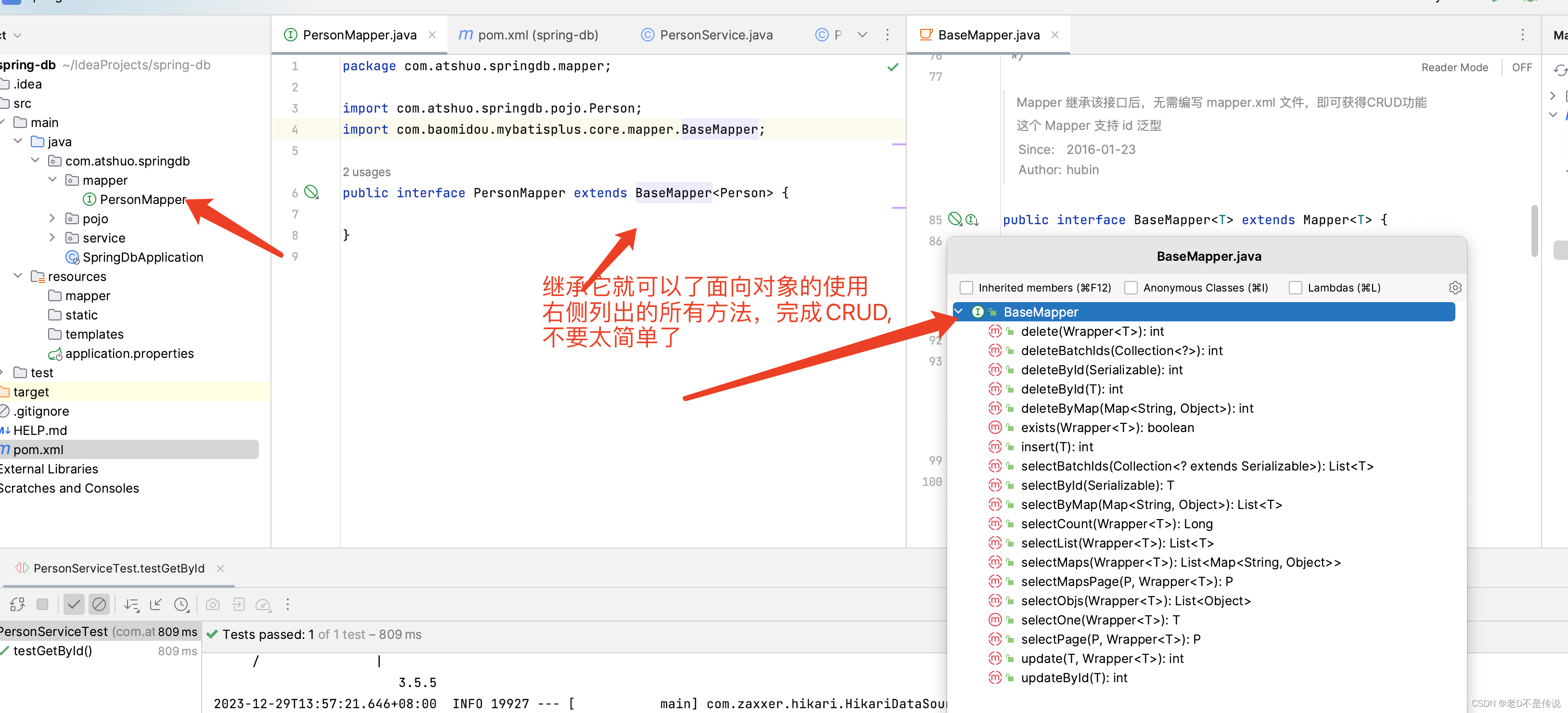Open more options menu in run toolbar
The width and height of the screenshot is (1568, 713).
288,604
